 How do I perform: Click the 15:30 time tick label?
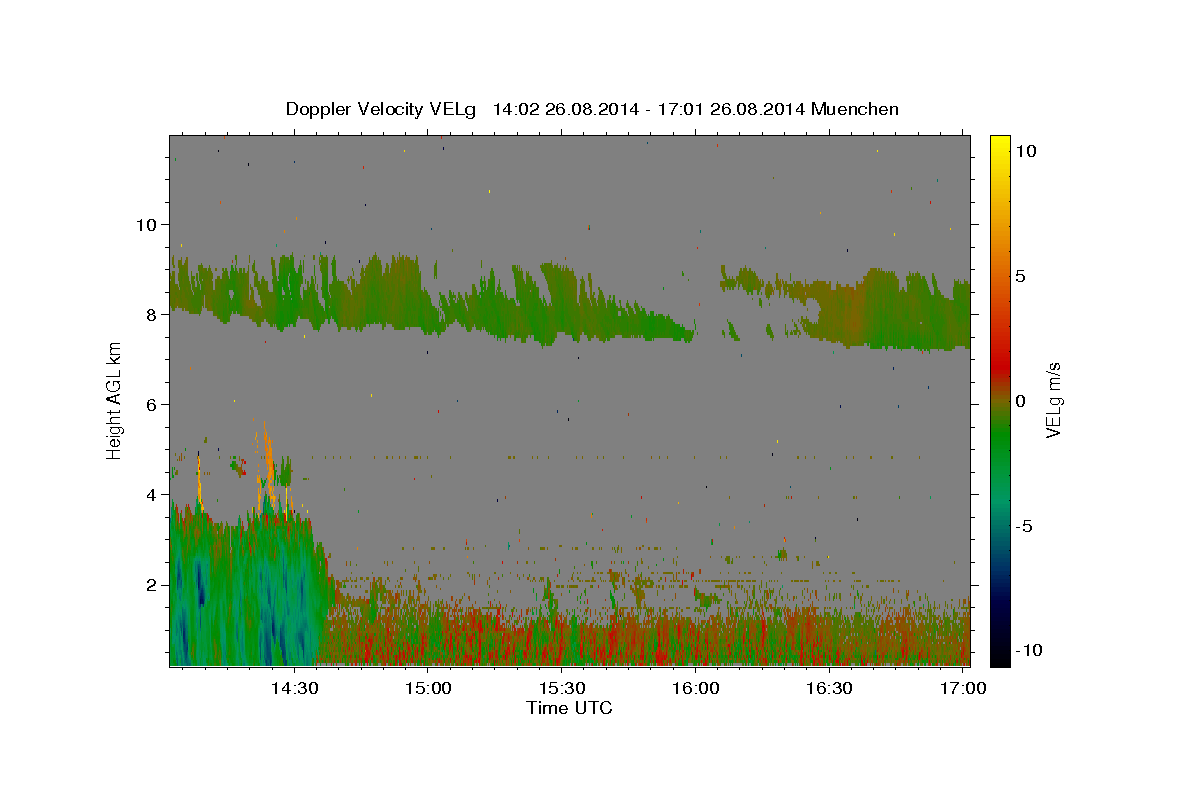(x=562, y=689)
